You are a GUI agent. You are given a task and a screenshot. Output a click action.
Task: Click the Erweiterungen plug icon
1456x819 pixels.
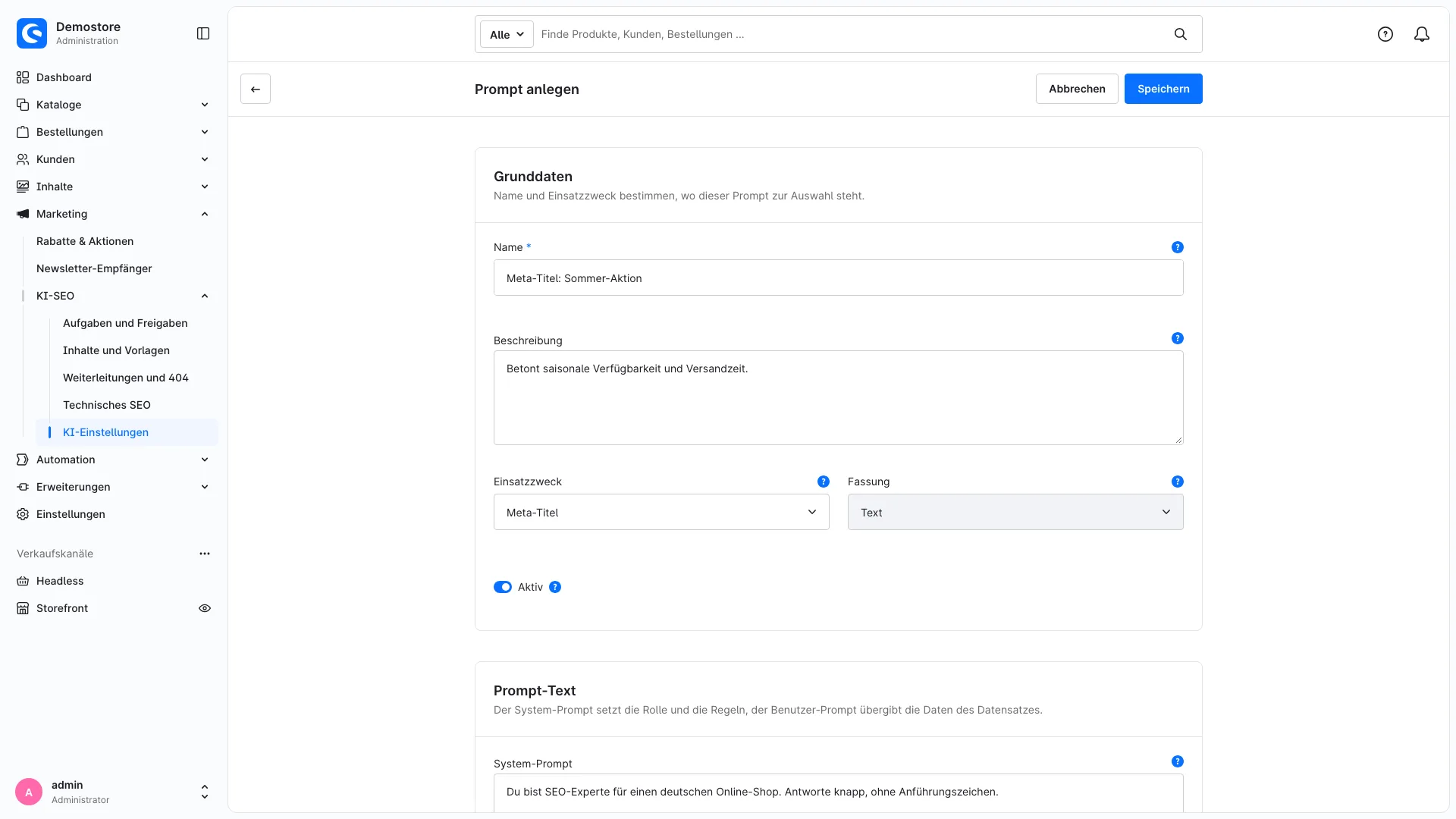pyautogui.click(x=23, y=487)
